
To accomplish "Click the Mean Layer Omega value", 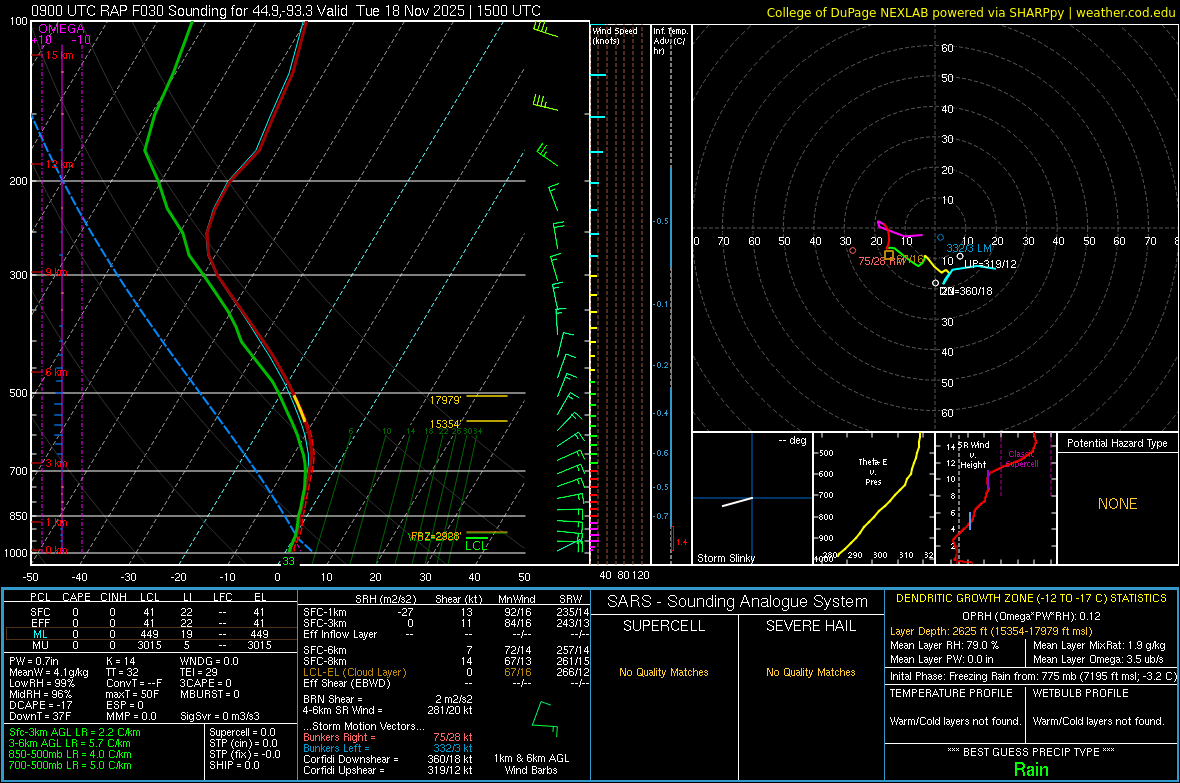I will [1098, 660].
